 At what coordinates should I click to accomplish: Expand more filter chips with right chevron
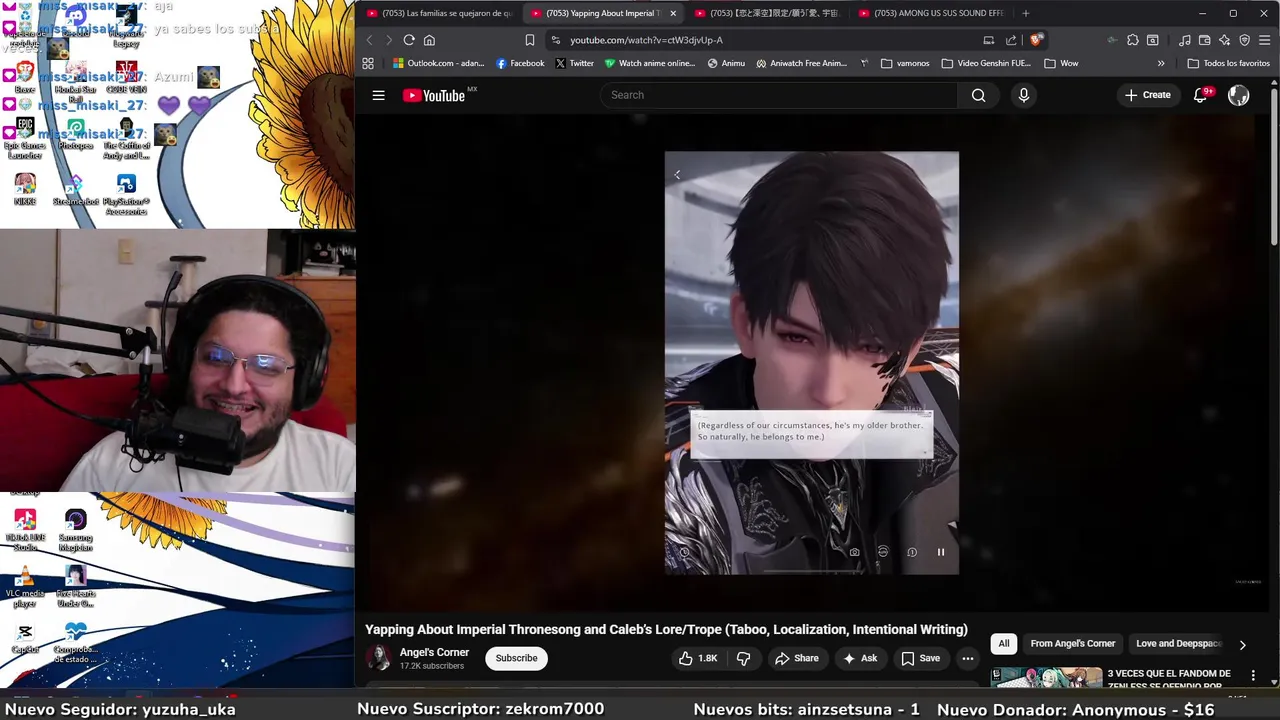pyautogui.click(x=1242, y=645)
